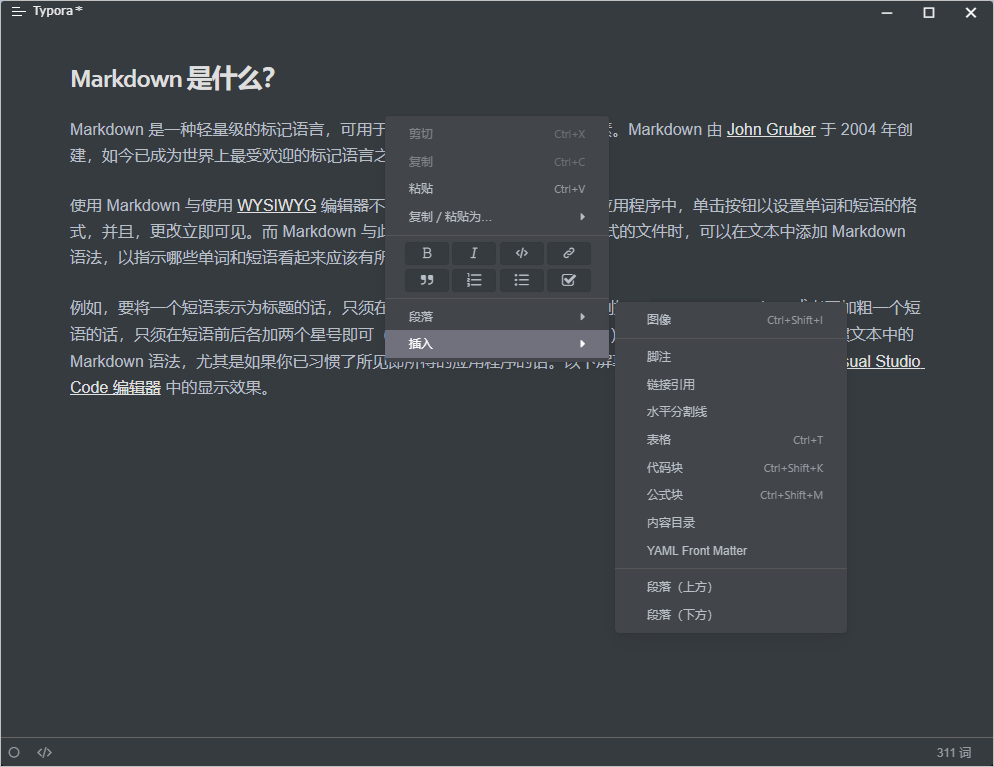The width and height of the screenshot is (994, 767).
Task: Open the Code 编辑器 link
Action: 115,387
